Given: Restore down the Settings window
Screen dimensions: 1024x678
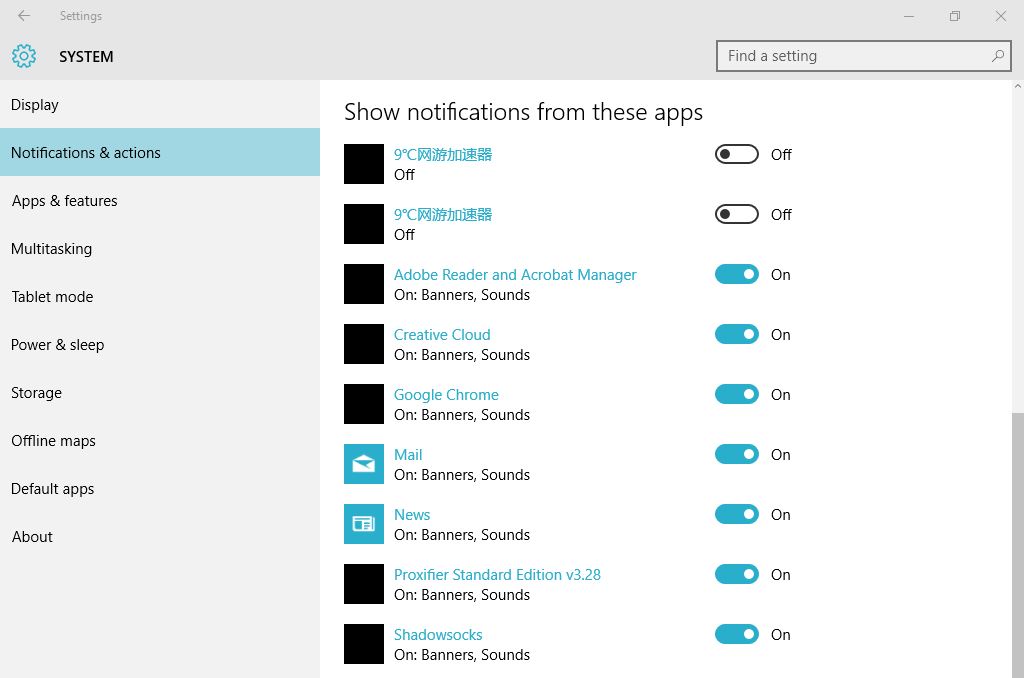Looking at the screenshot, I should click(955, 16).
